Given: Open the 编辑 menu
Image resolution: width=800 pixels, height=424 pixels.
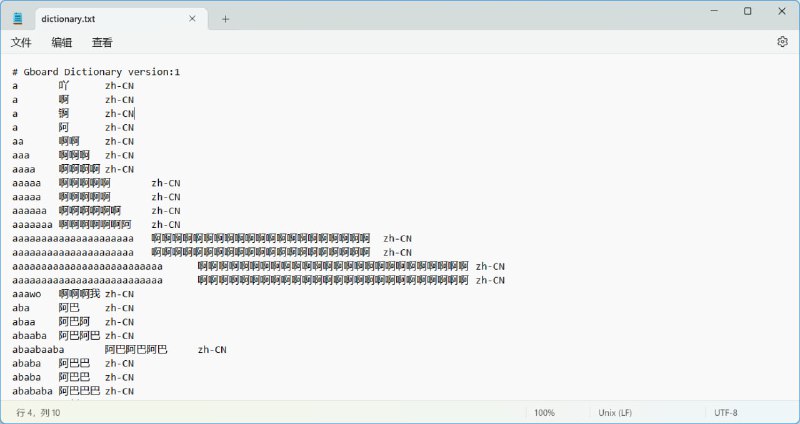Looking at the screenshot, I should (x=62, y=42).
